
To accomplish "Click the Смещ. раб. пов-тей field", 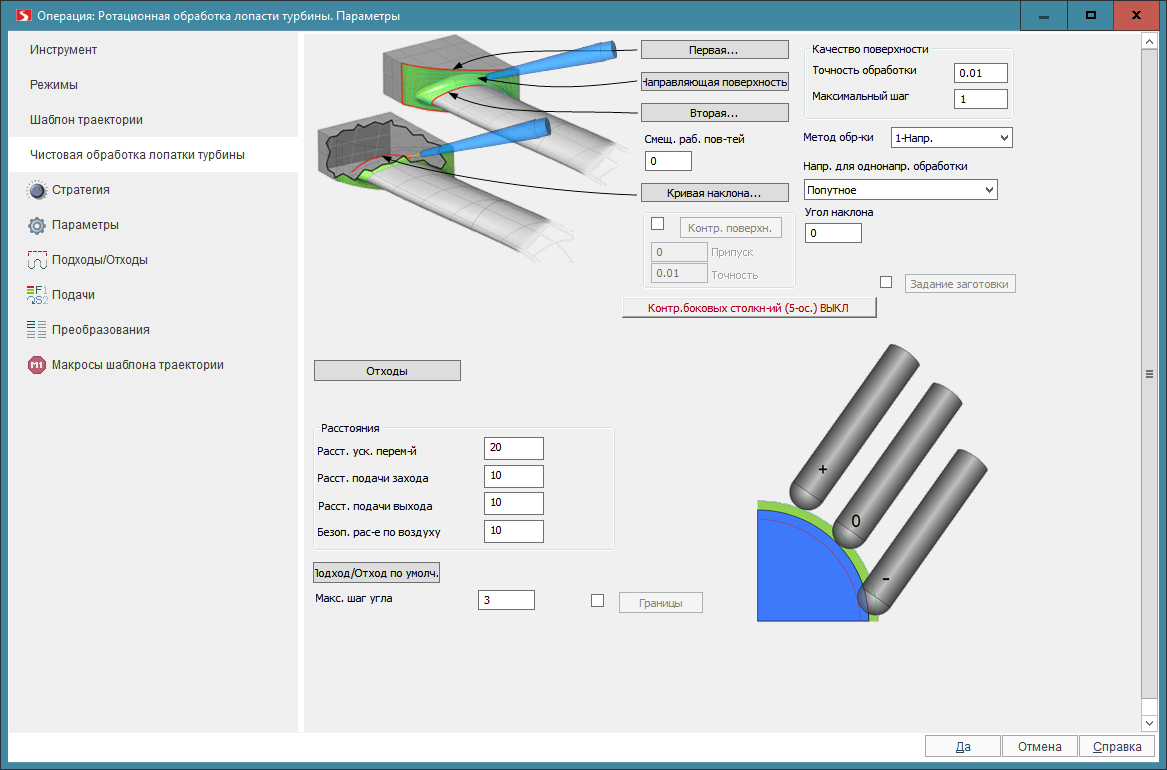I will pyautogui.click(x=668, y=161).
